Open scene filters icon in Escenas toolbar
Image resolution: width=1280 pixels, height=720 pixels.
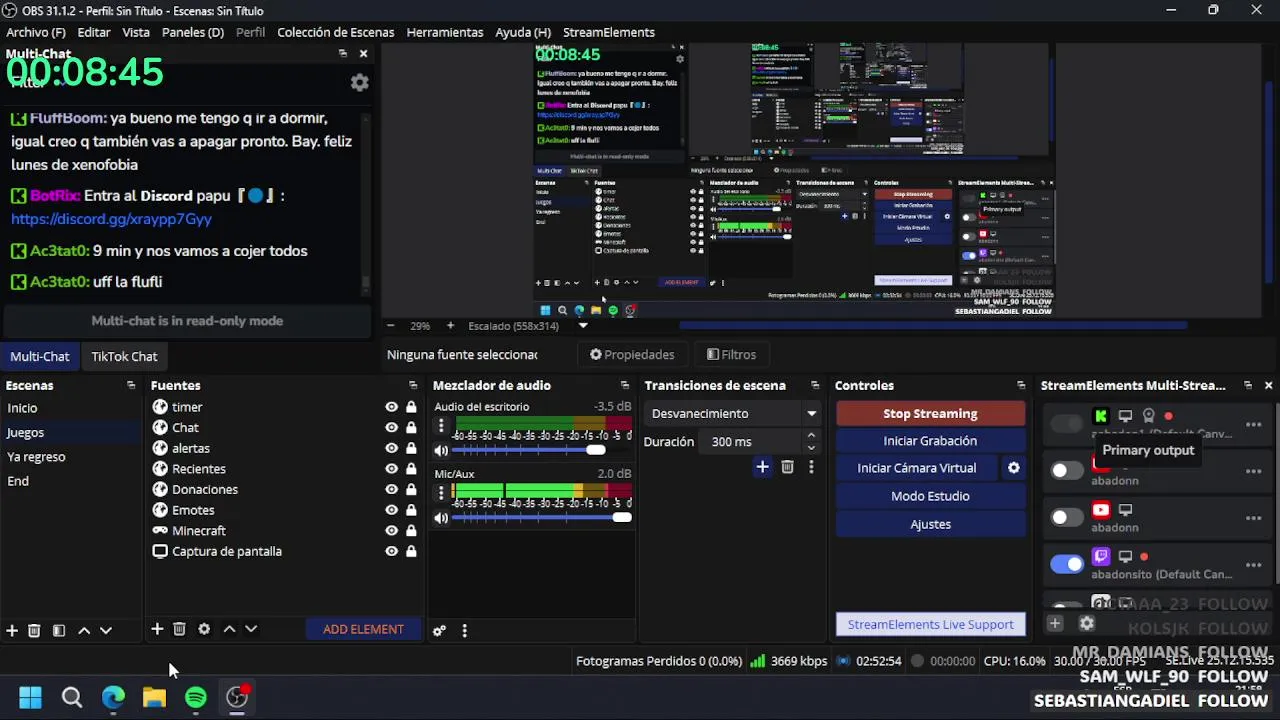58,630
